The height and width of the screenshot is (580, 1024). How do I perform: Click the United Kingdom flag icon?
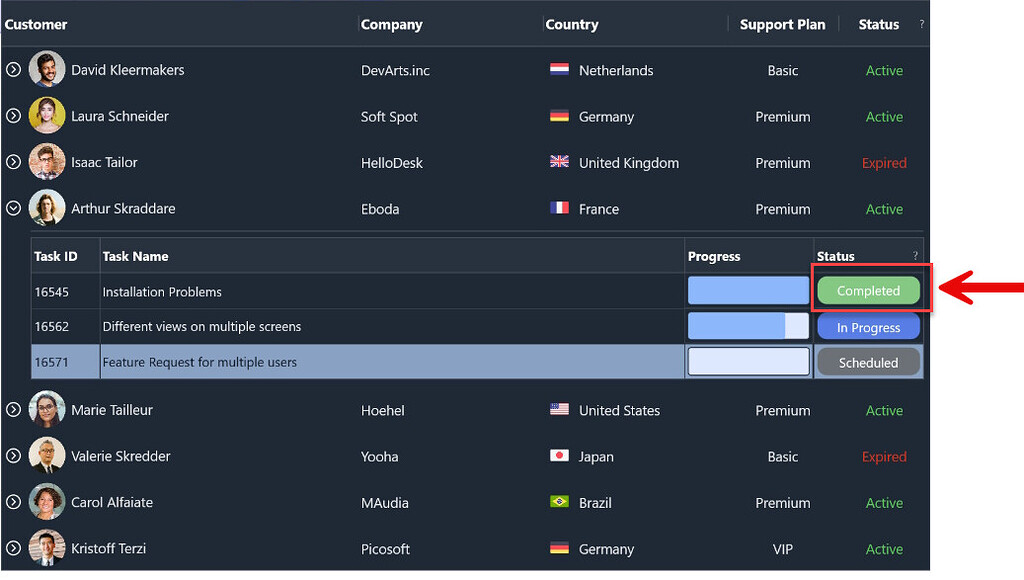[x=559, y=162]
